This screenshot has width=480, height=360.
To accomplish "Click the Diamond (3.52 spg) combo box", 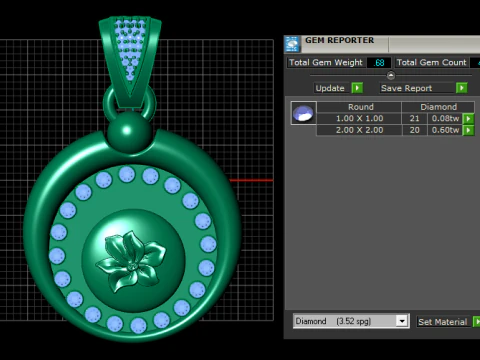I will pyautogui.click(x=351, y=321).
